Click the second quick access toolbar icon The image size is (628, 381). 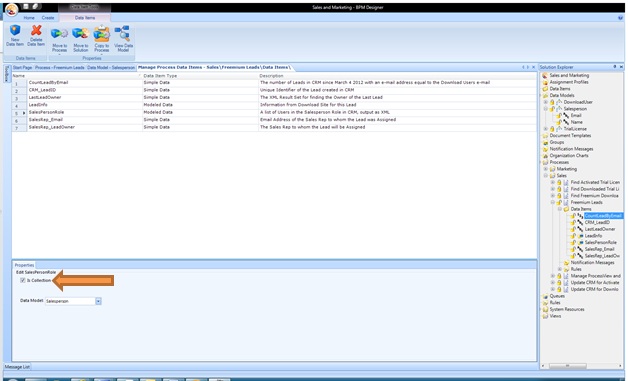click(36, 6)
